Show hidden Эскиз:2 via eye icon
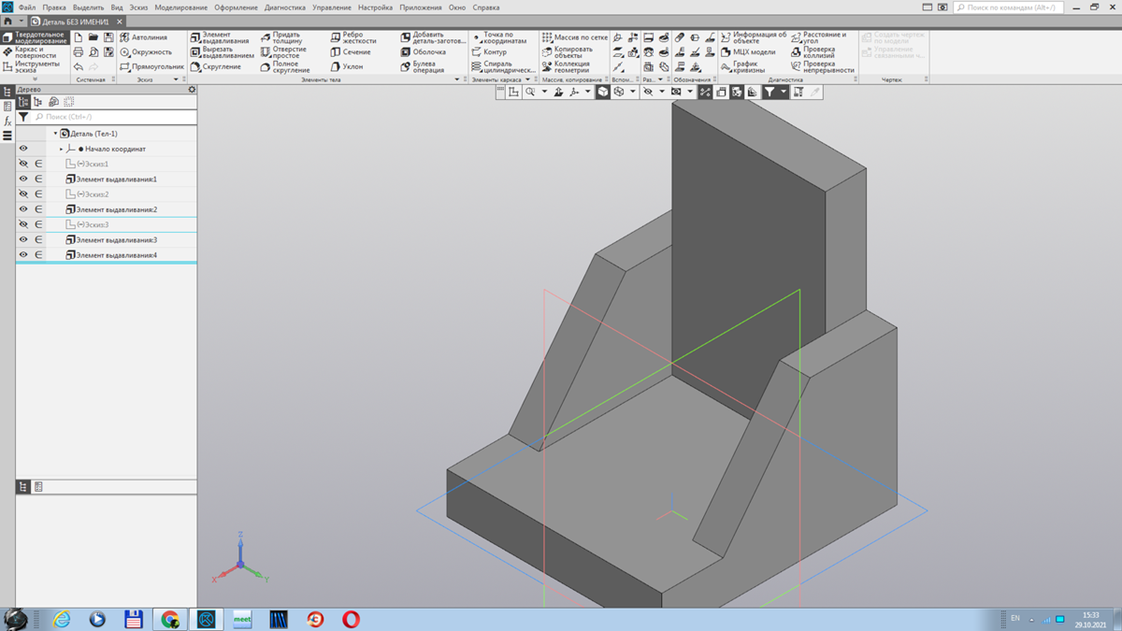Viewport: 1122px width, 631px height. (x=23, y=194)
